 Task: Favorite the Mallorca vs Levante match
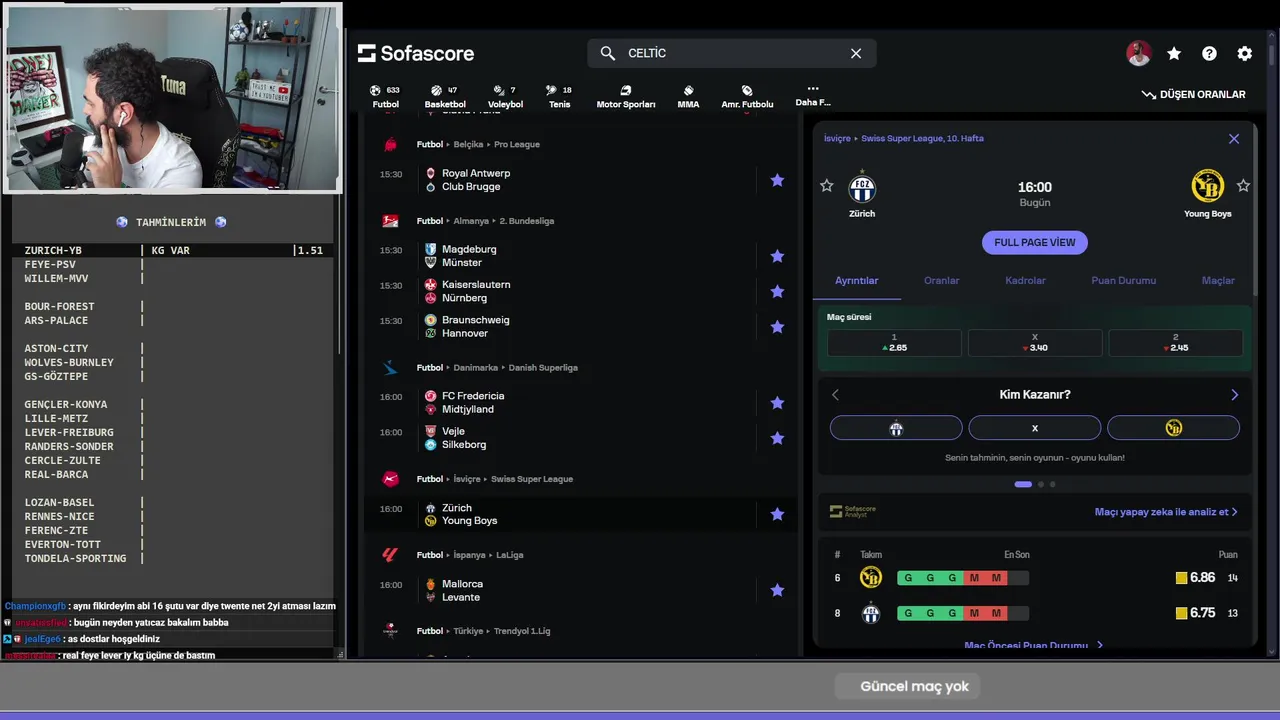coord(777,590)
